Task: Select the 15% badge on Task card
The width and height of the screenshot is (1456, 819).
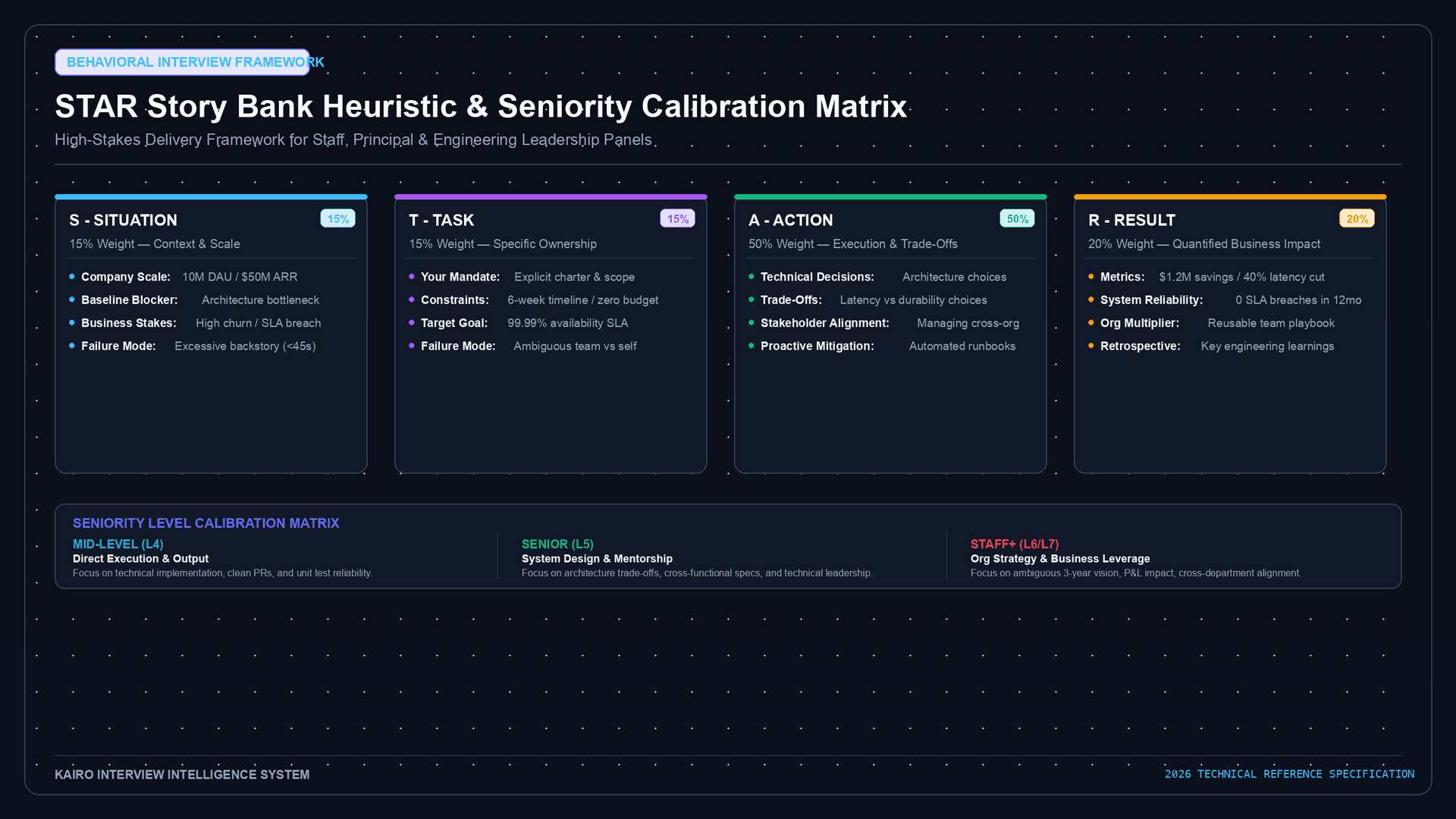Action: 678,219
